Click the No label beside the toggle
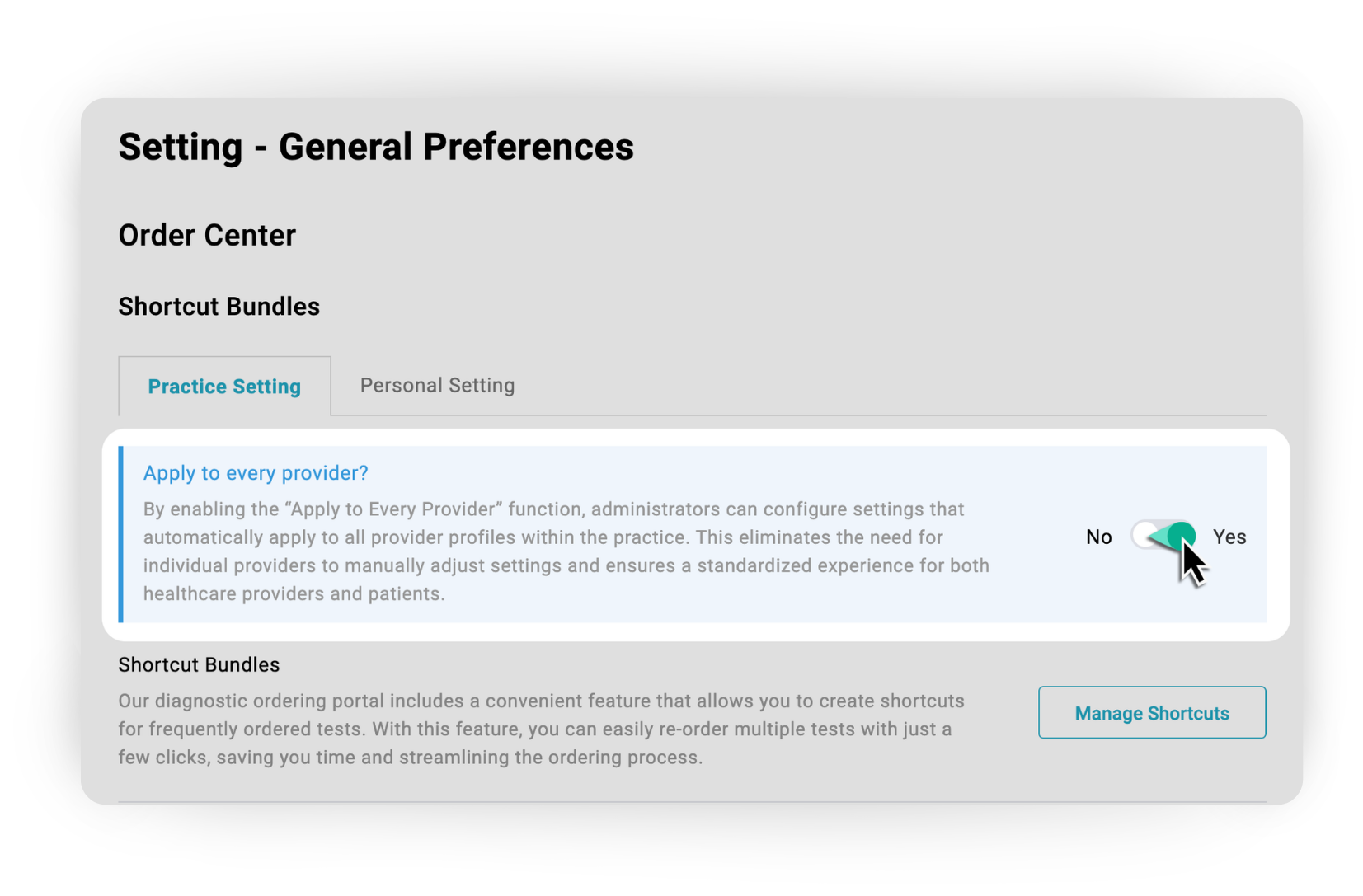The width and height of the screenshot is (1363, 896). click(1098, 537)
